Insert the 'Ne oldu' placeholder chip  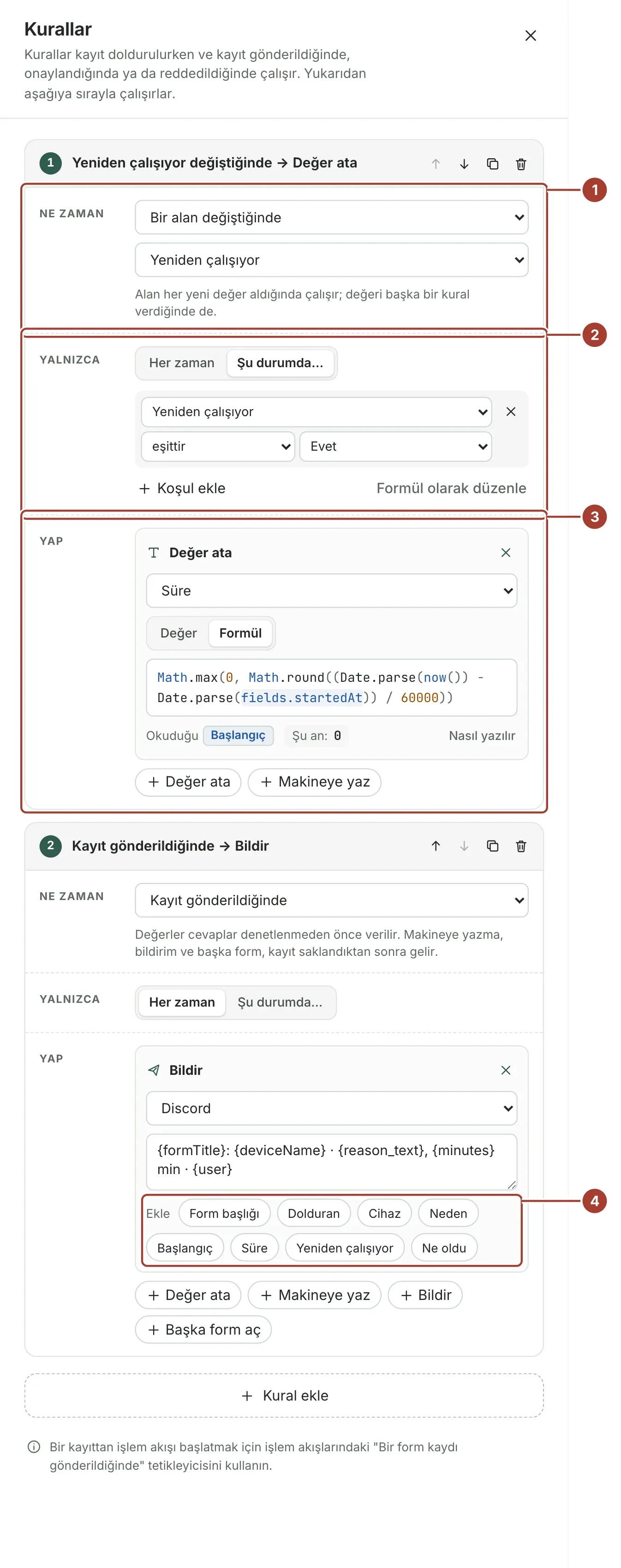[x=444, y=1248]
